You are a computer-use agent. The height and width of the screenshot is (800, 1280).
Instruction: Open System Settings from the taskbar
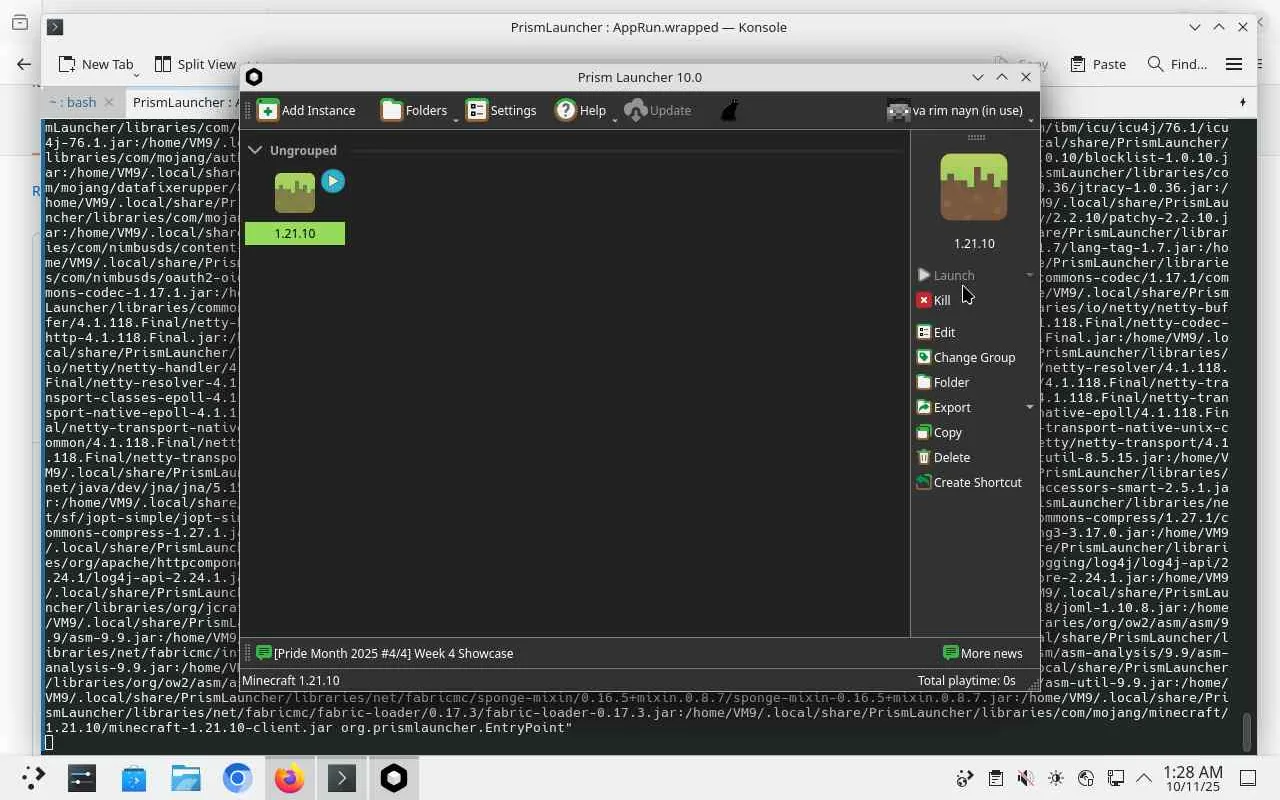click(82, 778)
